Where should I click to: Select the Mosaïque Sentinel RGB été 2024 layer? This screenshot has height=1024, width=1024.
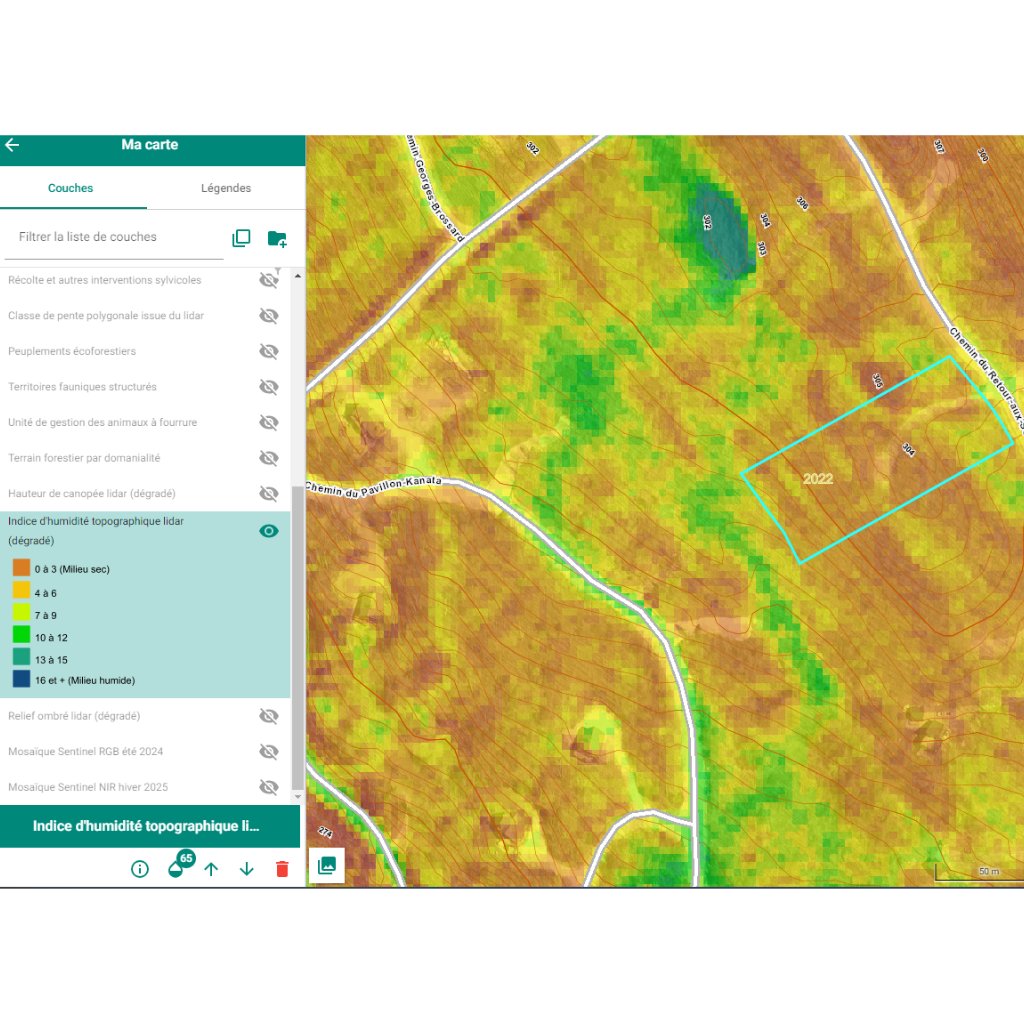tap(86, 751)
